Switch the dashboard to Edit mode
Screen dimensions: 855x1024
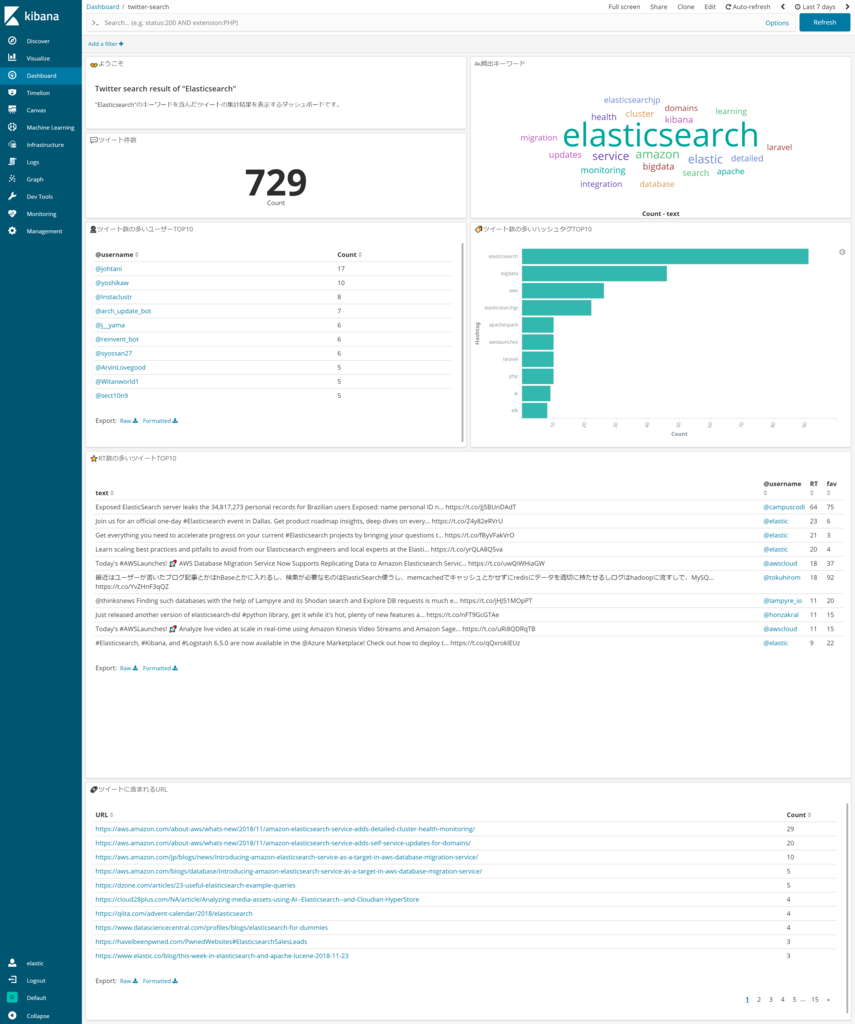pyautogui.click(x=710, y=7)
